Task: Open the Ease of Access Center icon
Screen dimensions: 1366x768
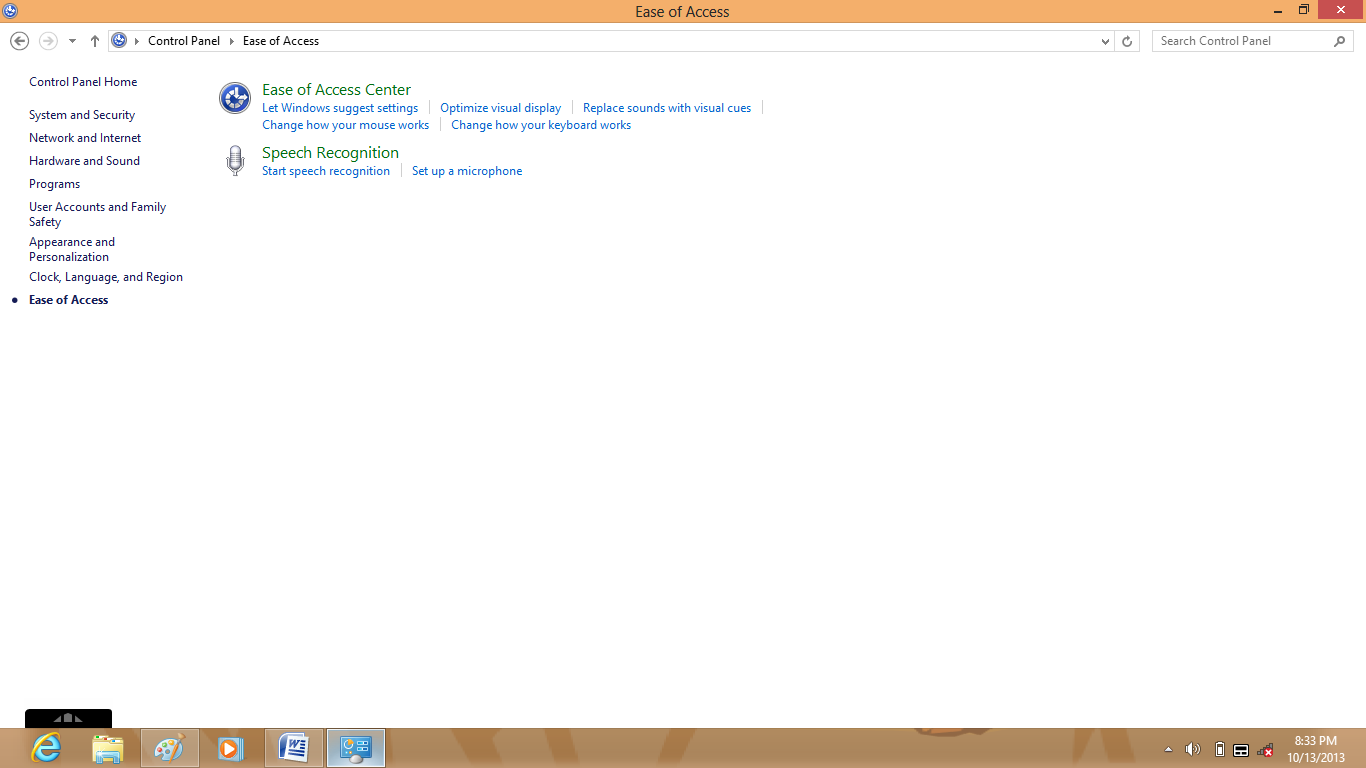Action: (235, 98)
